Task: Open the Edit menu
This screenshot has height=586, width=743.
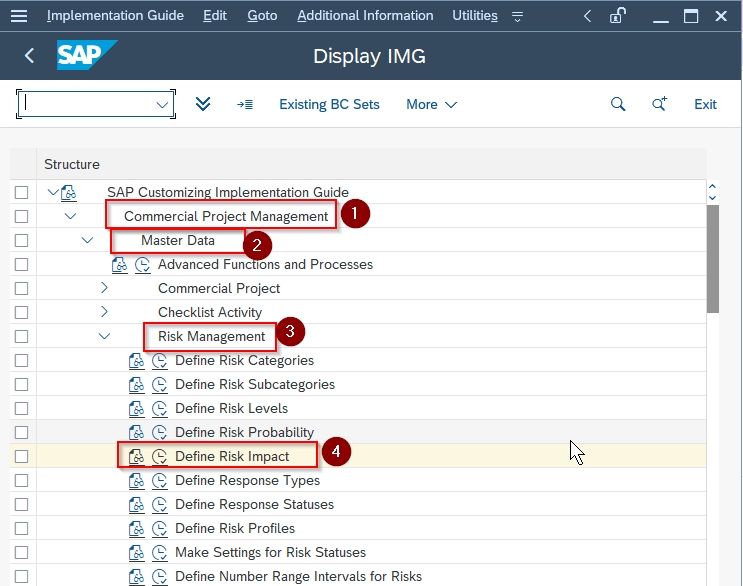Action: click(215, 16)
